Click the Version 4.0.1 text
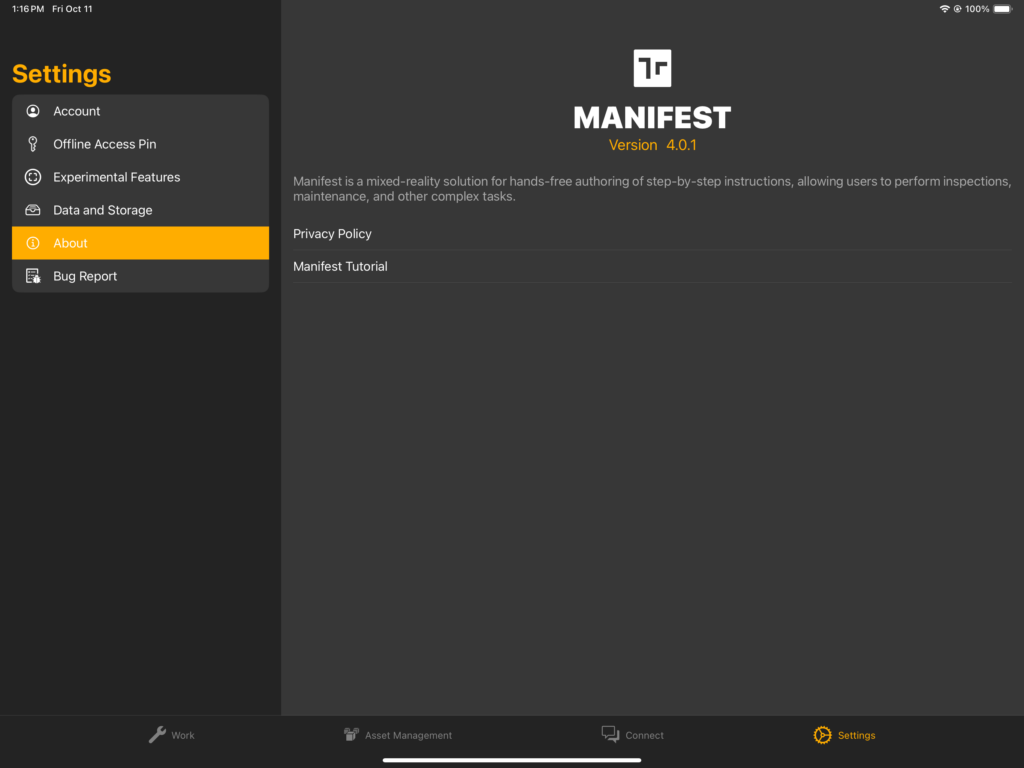 pos(652,145)
